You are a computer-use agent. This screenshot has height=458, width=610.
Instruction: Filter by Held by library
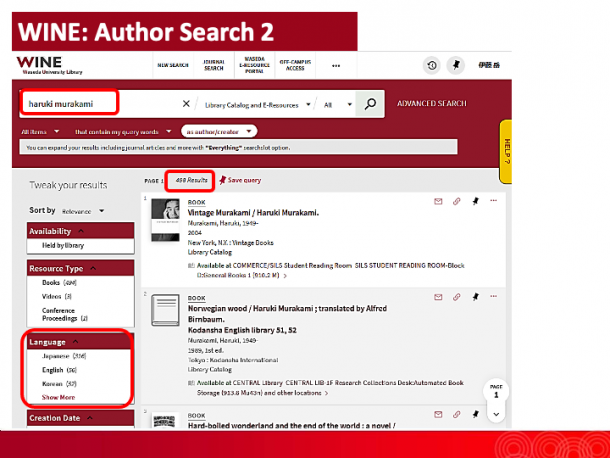pos(63,246)
